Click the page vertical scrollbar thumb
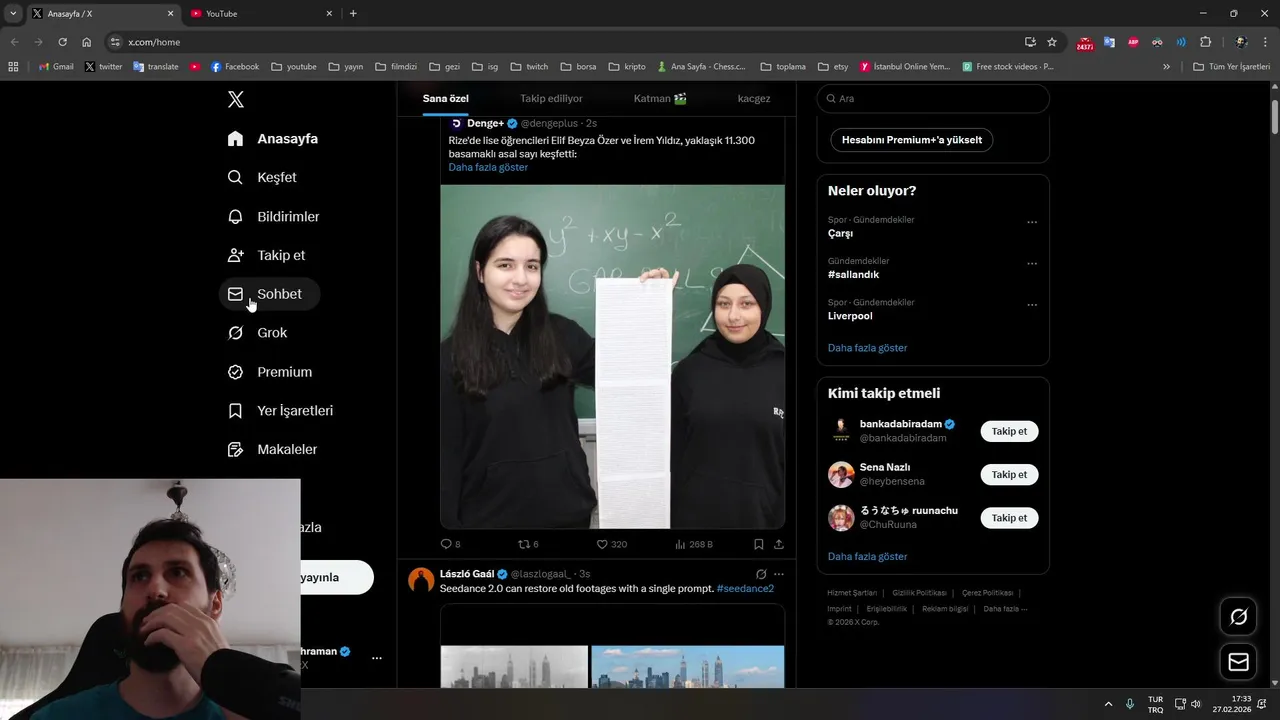This screenshot has height=720, width=1280. (1274, 117)
